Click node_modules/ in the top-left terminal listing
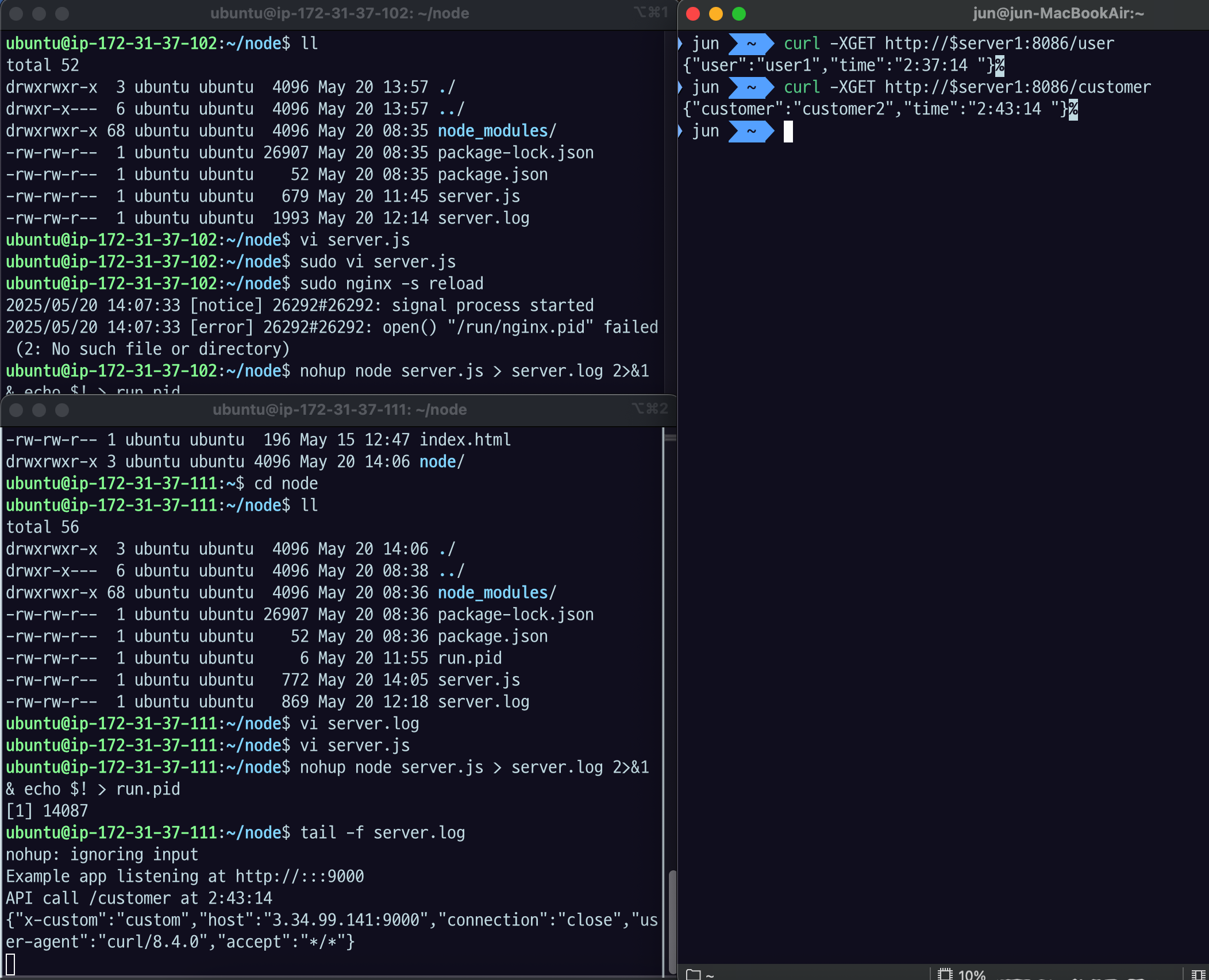1209x980 pixels. point(496,131)
